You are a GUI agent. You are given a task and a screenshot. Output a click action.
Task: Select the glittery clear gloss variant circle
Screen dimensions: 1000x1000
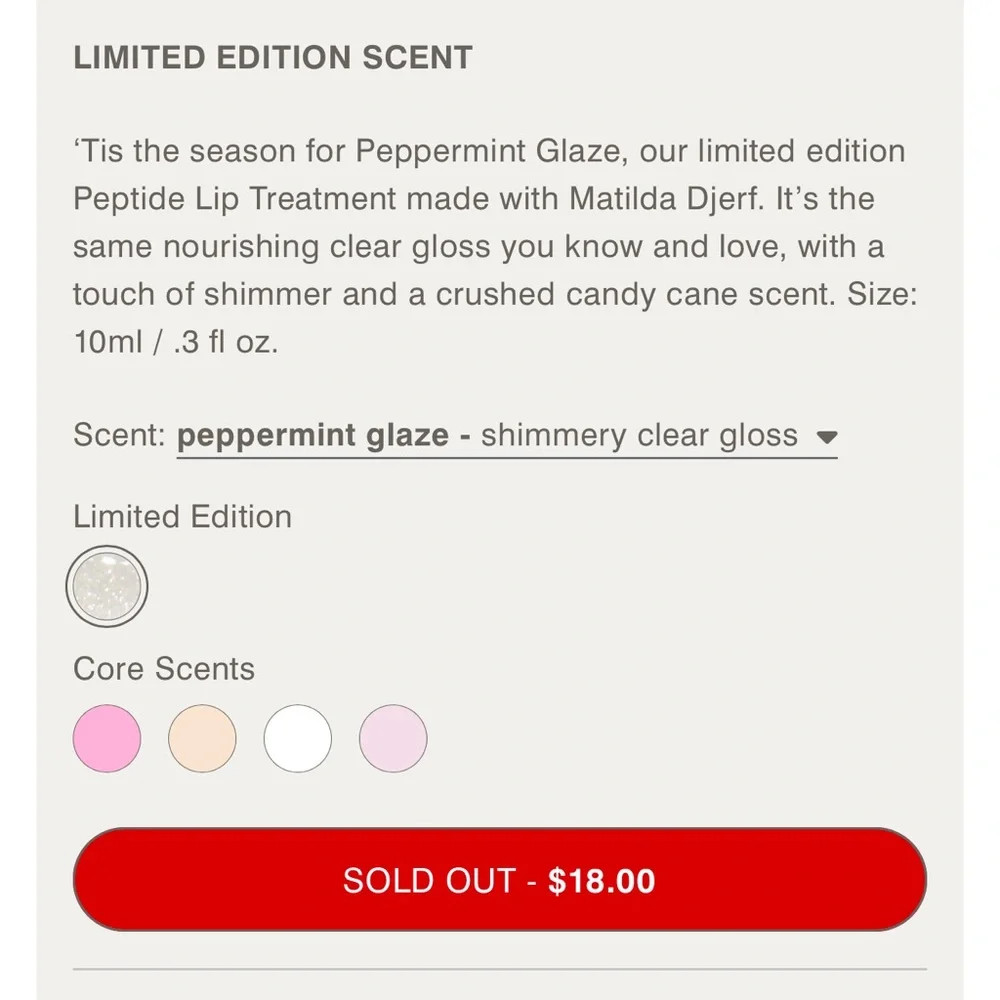107,586
